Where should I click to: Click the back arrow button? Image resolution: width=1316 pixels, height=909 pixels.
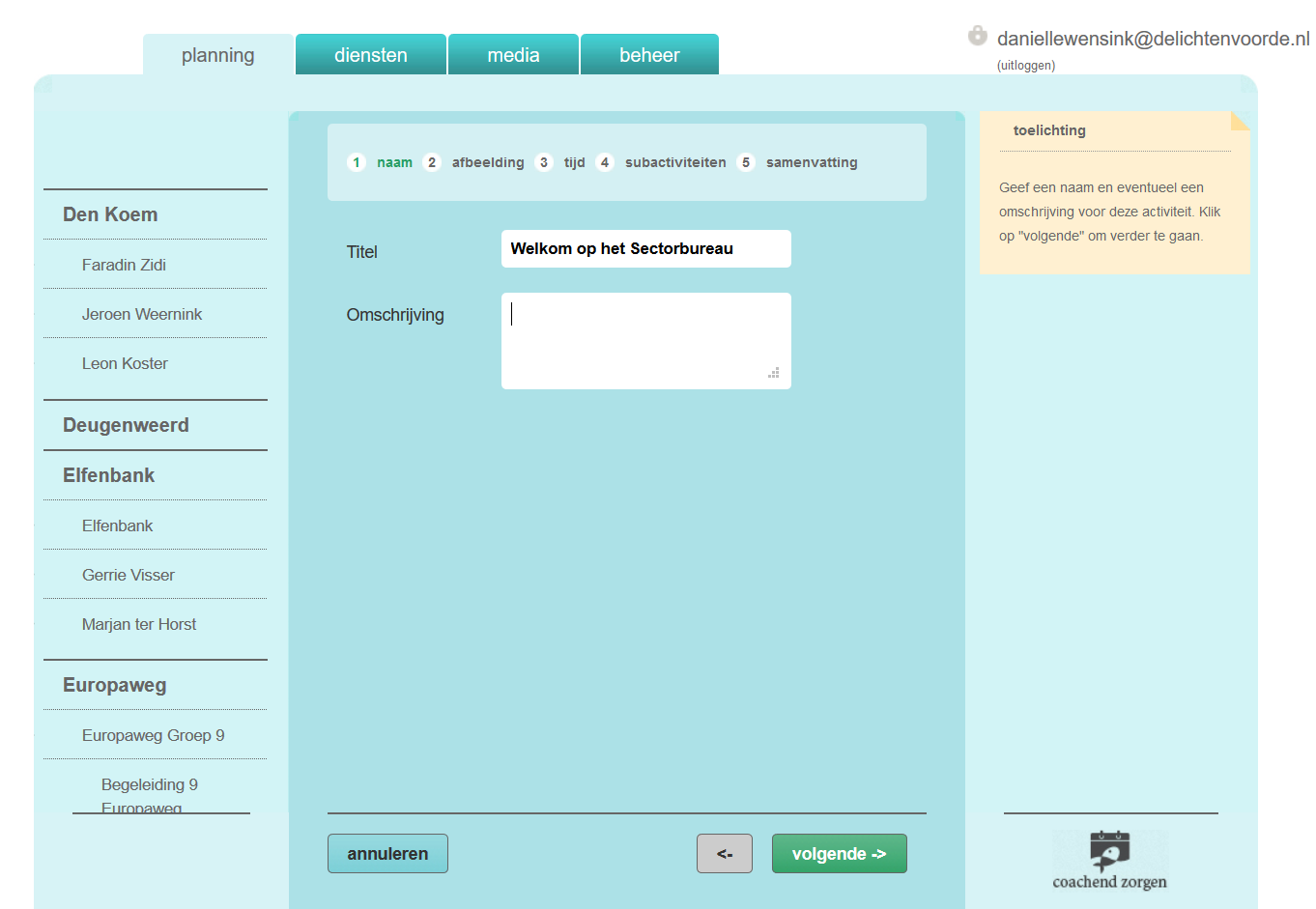point(725,854)
